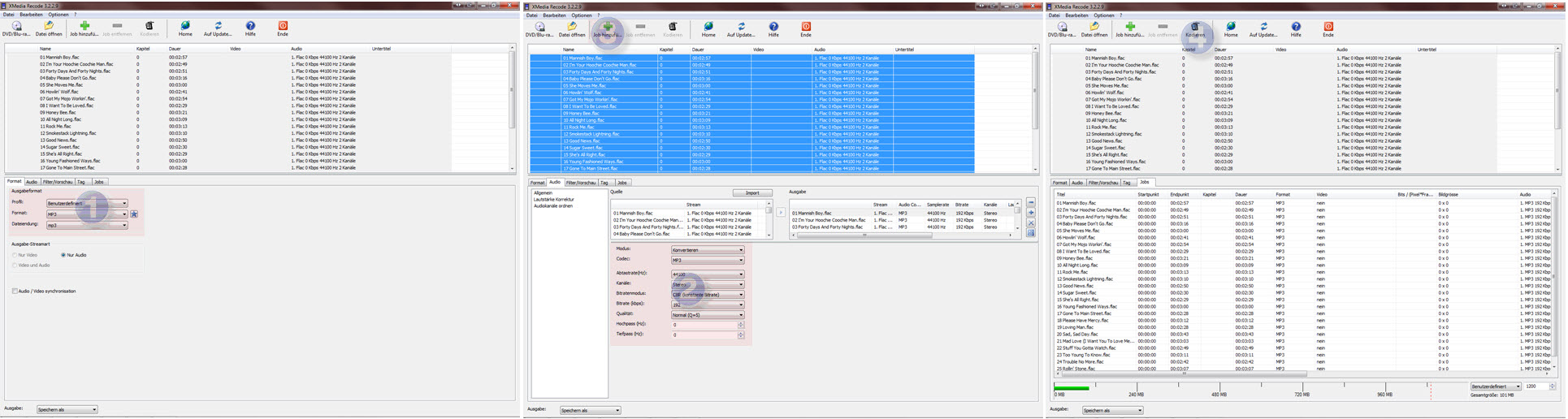Screen dimensions: 1568x419
Task: Click the Hochpass (Hz) input field
Action: [704, 325]
